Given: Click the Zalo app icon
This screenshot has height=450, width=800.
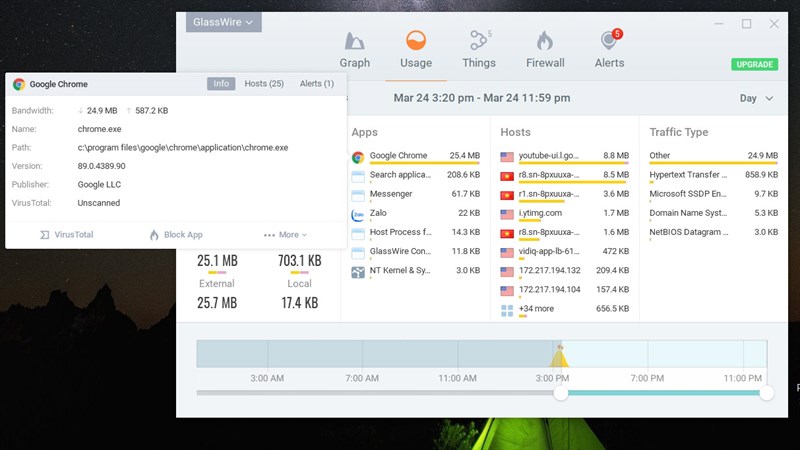Looking at the screenshot, I should 358,215.
